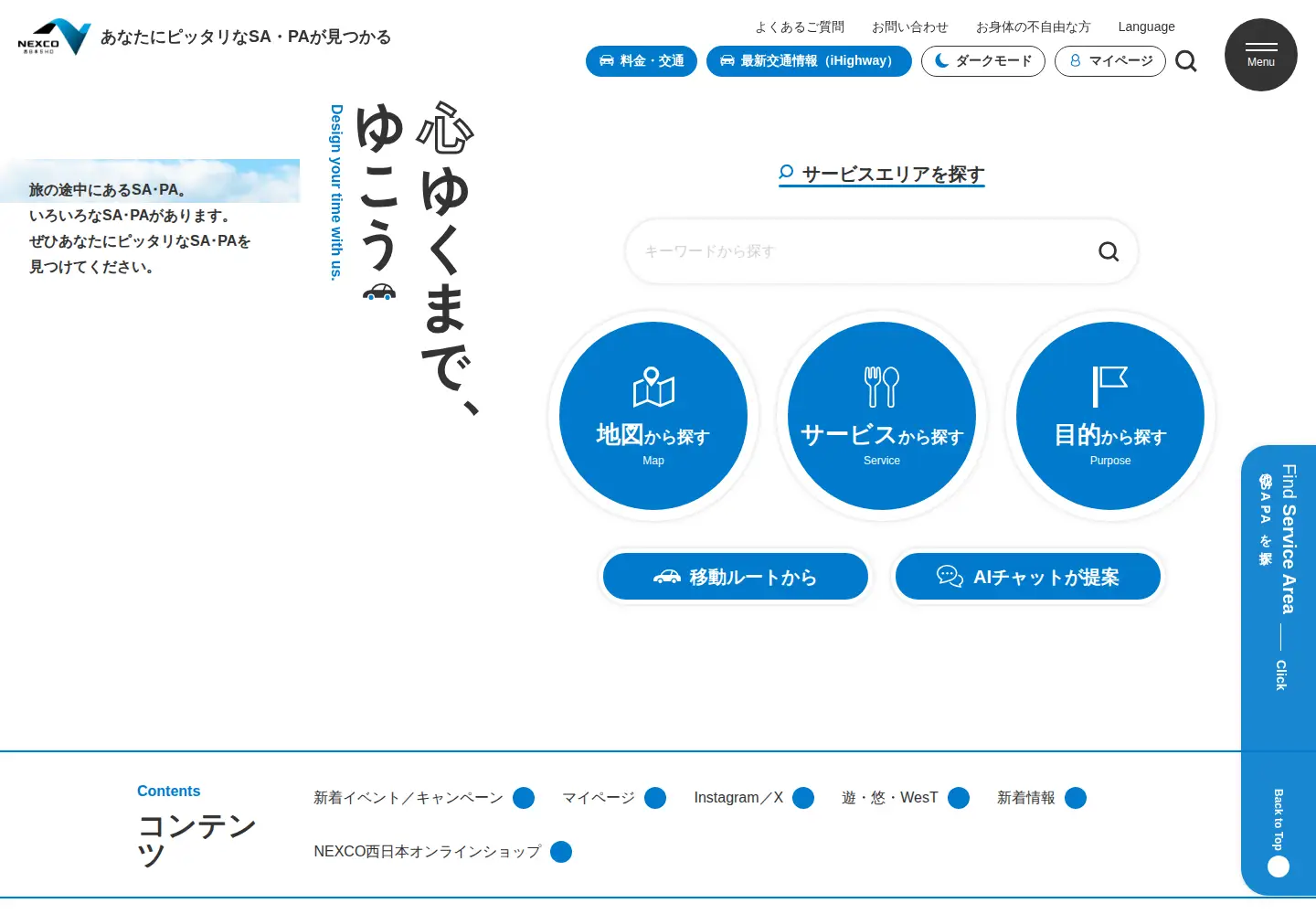Click blue dot next to 遊・悠・WesT
The height and width of the screenshot is (914, 1316).
pos(959,798)
